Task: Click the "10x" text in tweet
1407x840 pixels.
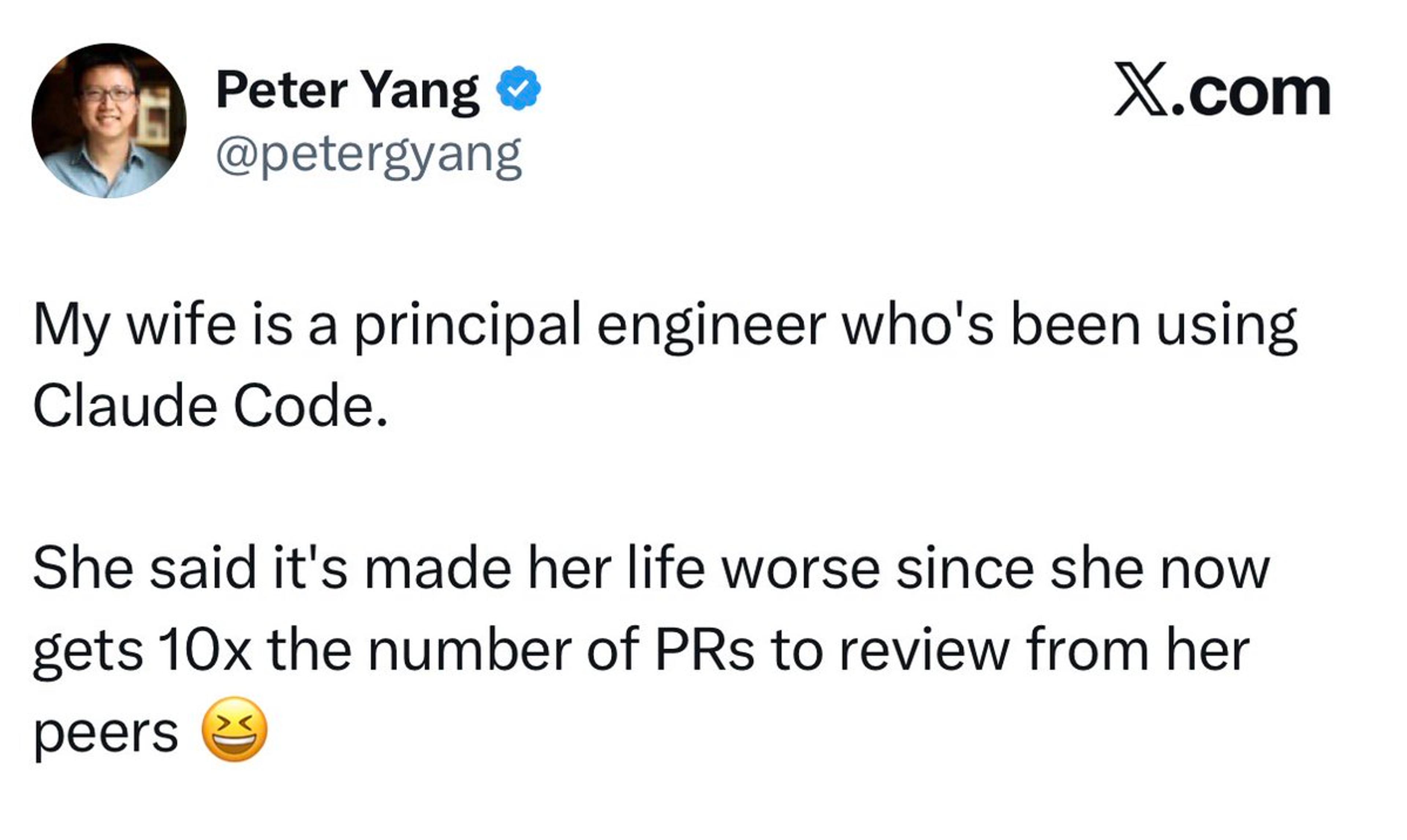Action: pos(205,650)
